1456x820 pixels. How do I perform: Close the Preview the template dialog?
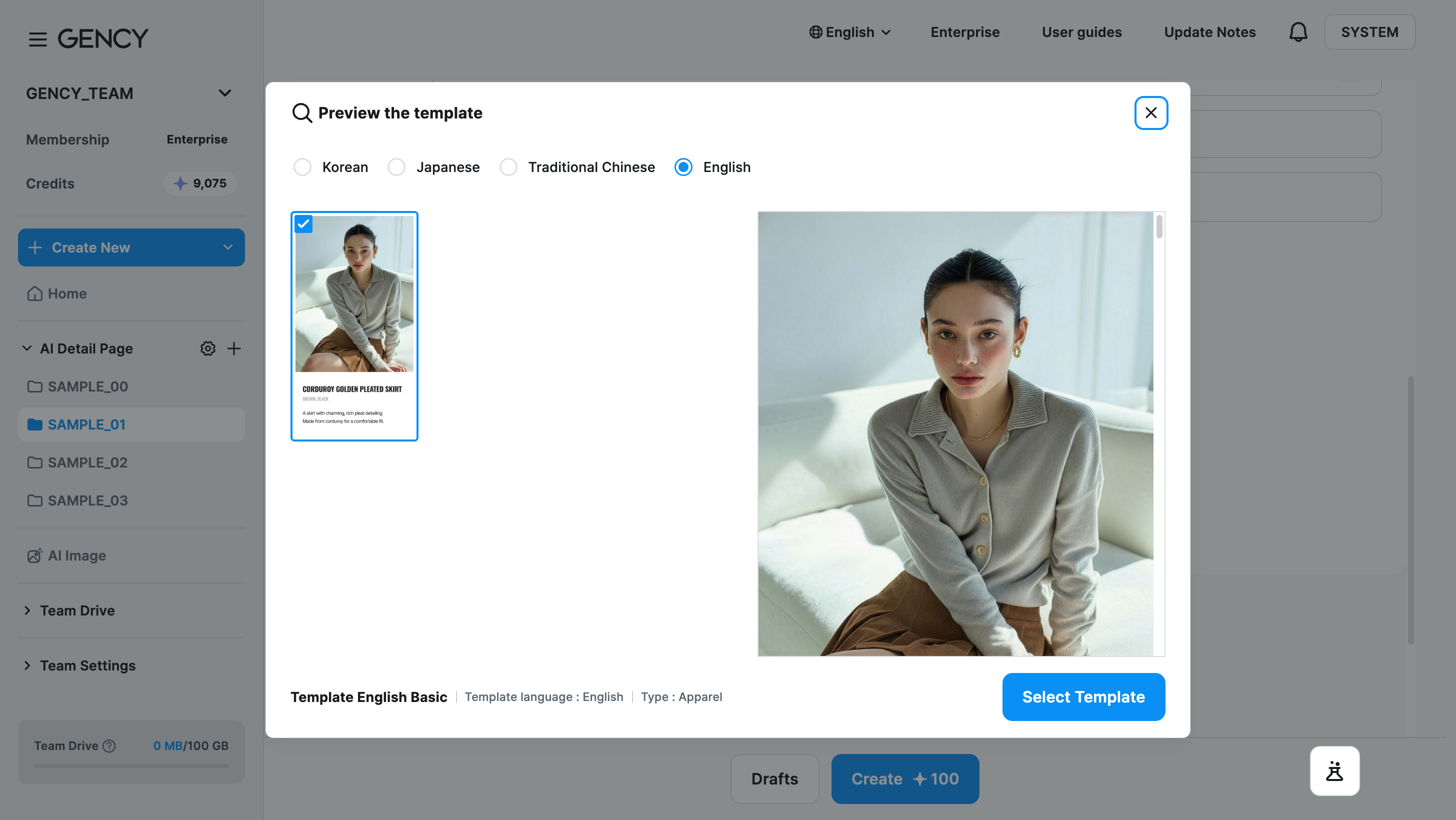1151,113
